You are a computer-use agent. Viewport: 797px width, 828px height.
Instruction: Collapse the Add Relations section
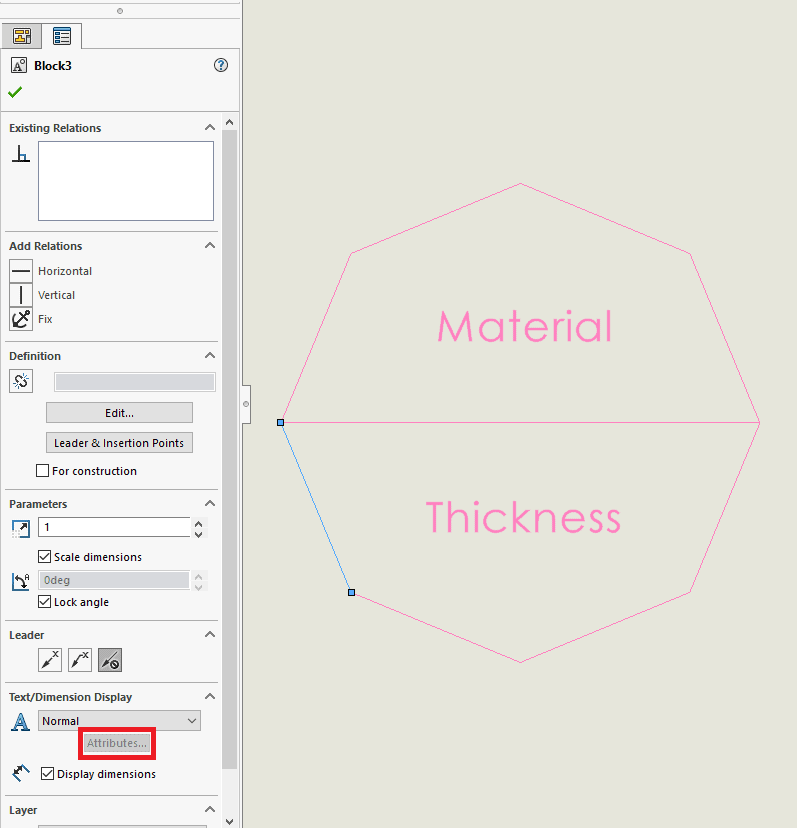pos(210,246)
